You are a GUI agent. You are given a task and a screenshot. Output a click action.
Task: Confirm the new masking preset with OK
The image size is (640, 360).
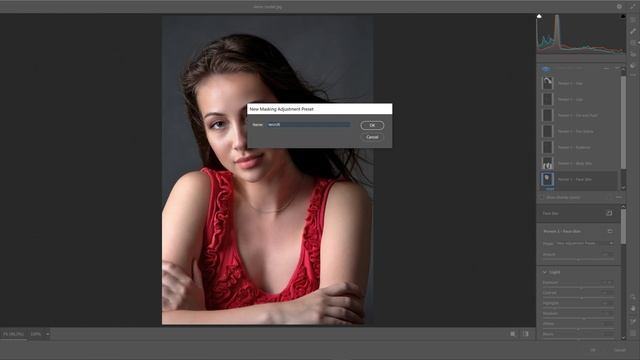click(372, 125)
